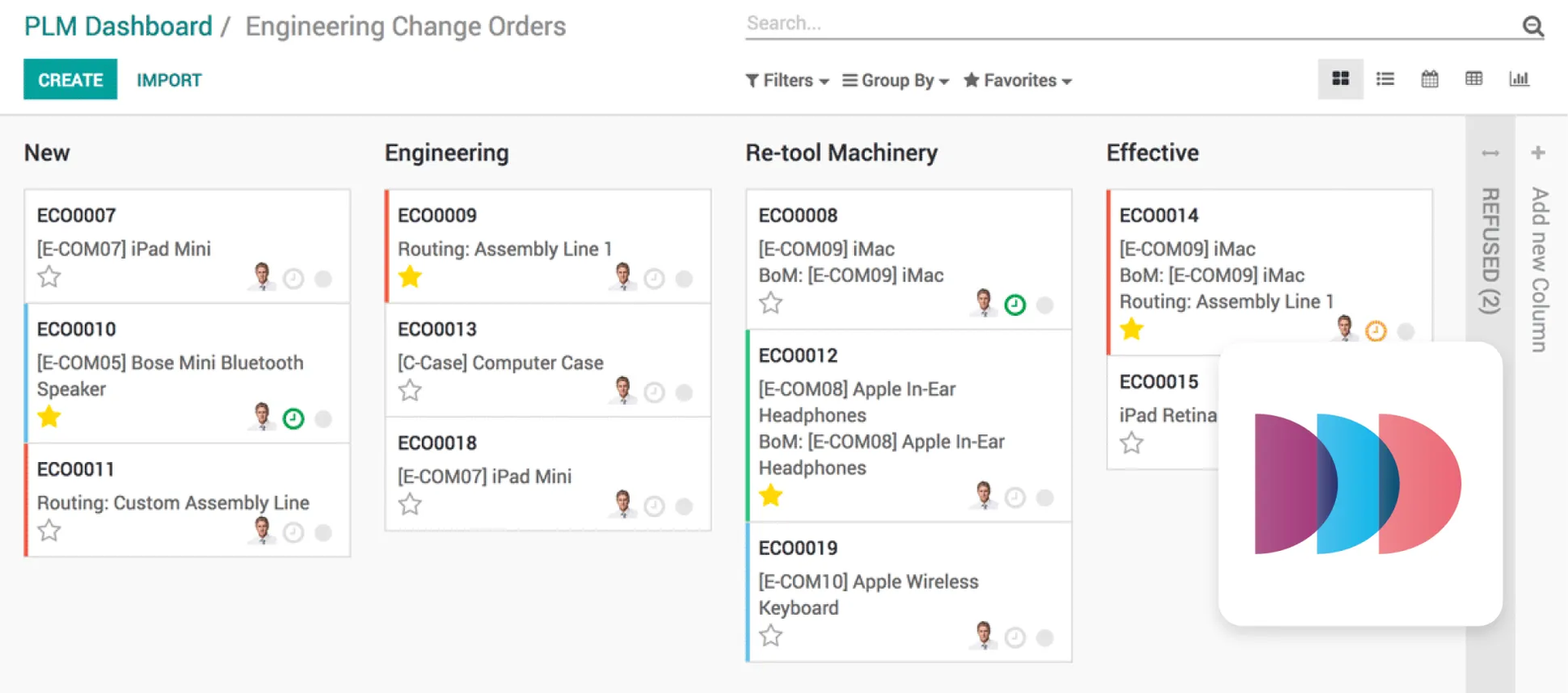Open activity clock on ECO0018

click(x=654, y=506)
